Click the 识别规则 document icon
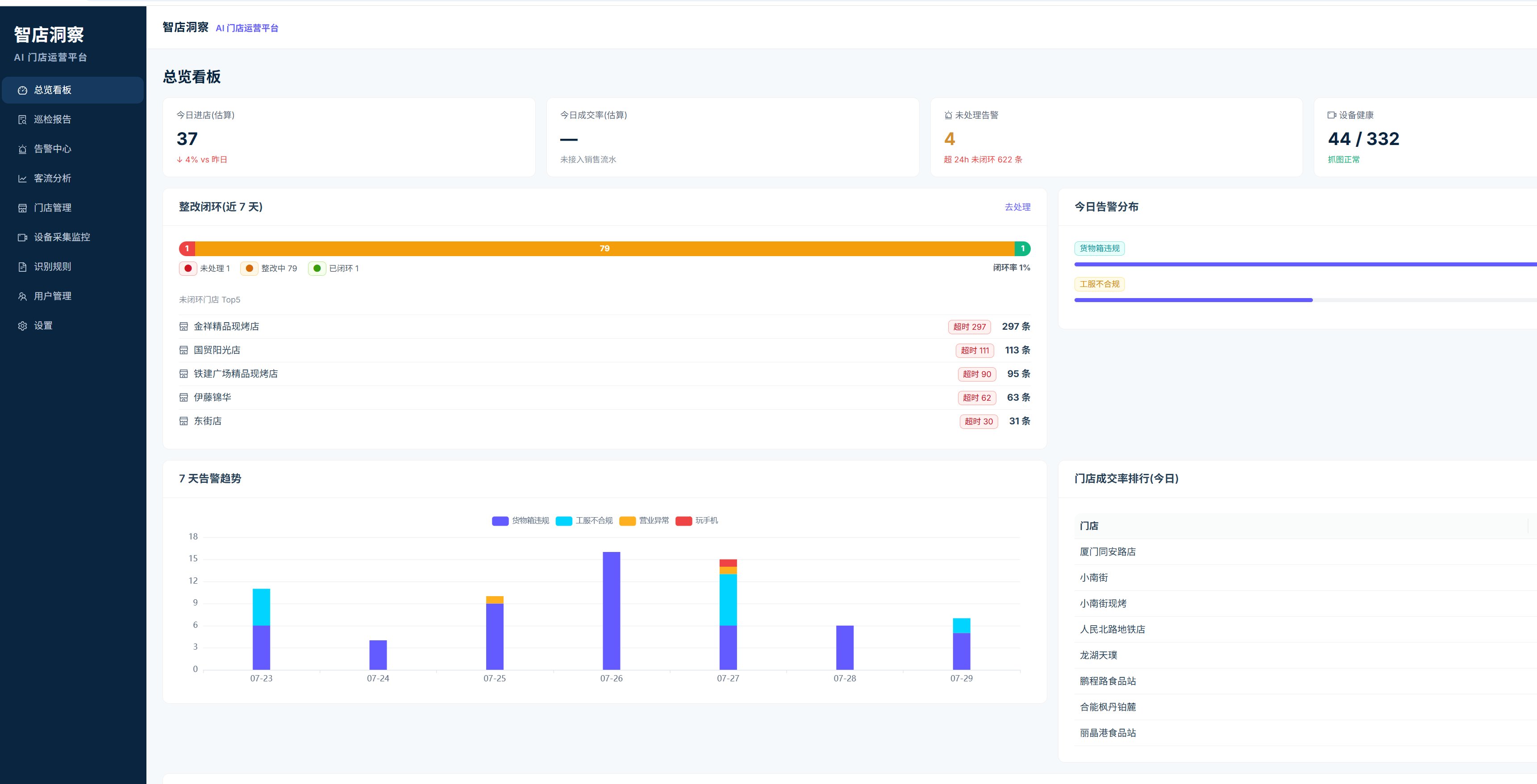Viewport: 1537px width, 784px height. point(23,267)
